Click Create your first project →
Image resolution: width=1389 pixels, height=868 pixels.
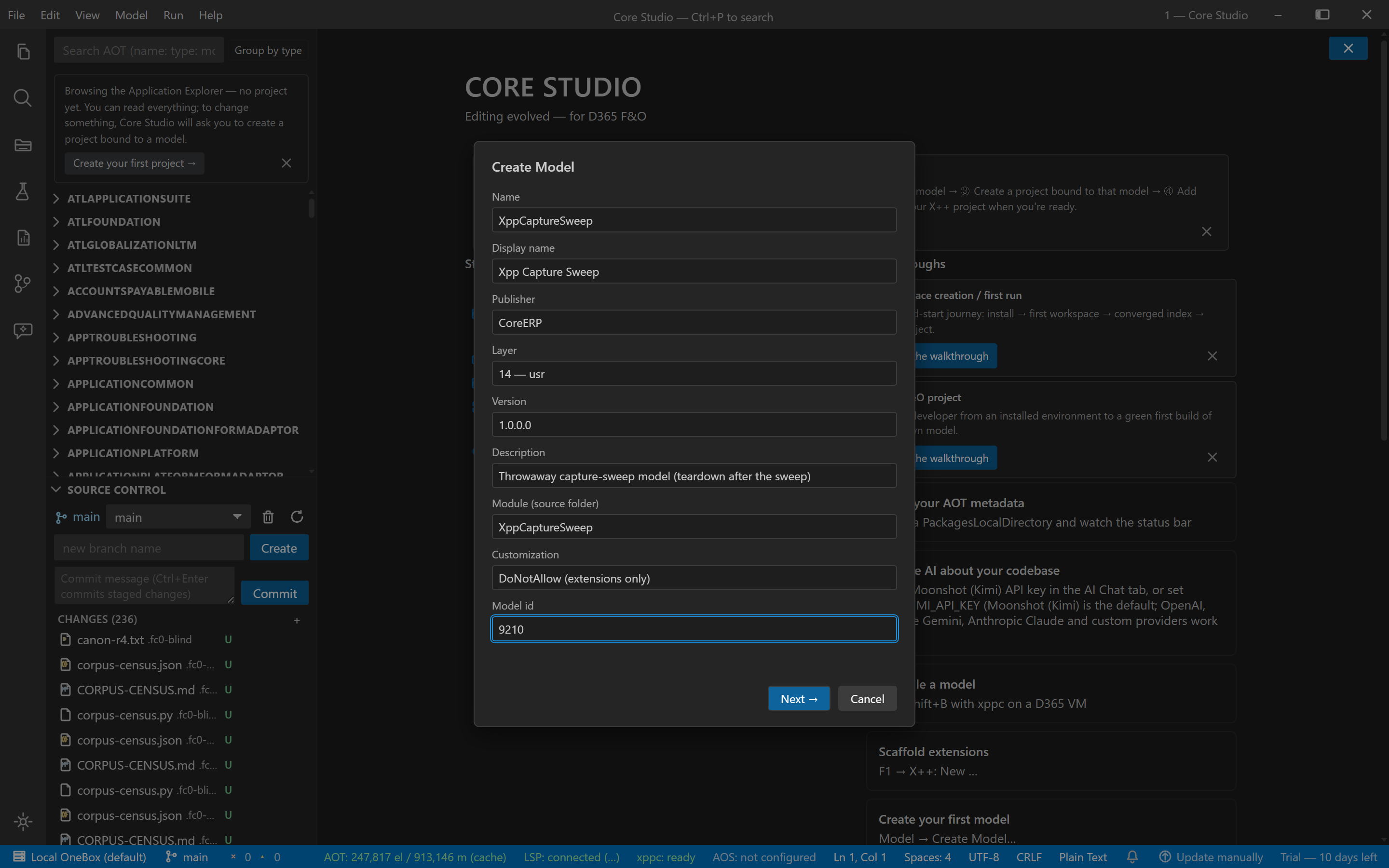coord(134,163)
